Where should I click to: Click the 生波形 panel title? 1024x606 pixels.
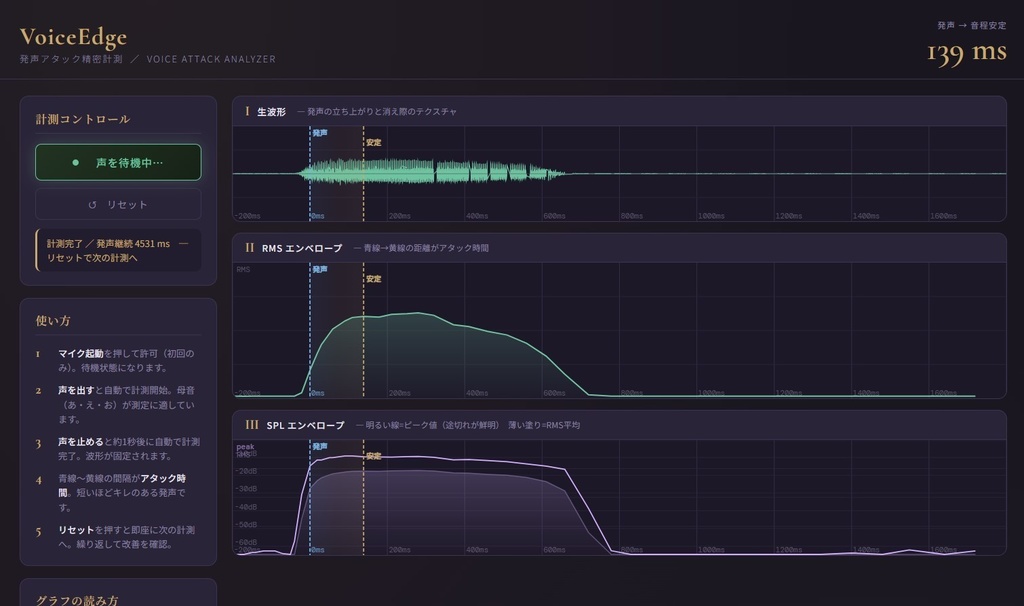pos(272,112)
